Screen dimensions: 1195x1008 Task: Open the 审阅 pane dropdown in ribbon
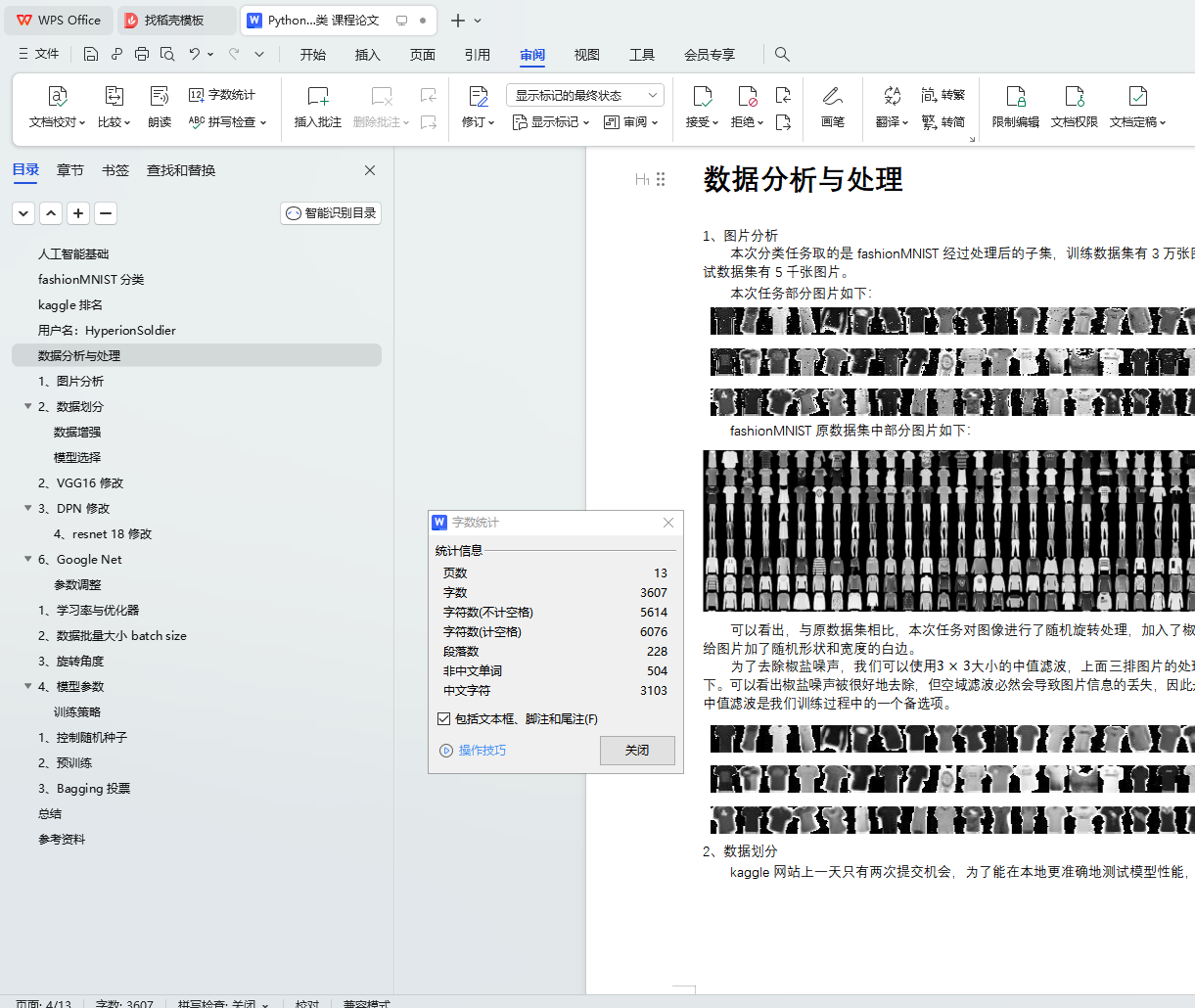coord(630,122)
